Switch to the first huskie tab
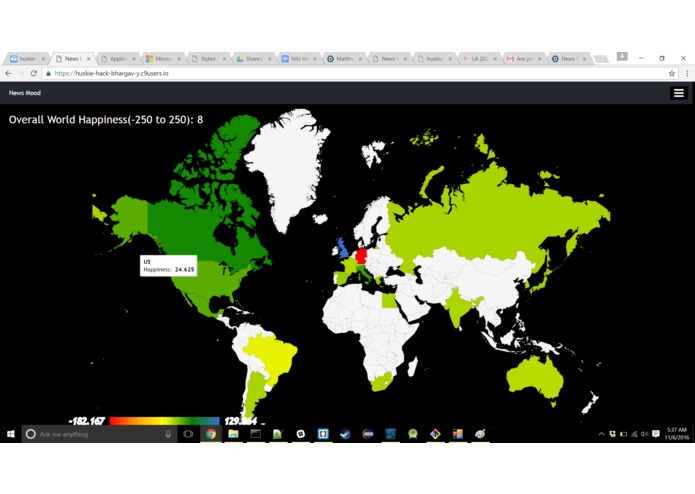This screenshot has width=695, height=494. (x=27, y=58)
